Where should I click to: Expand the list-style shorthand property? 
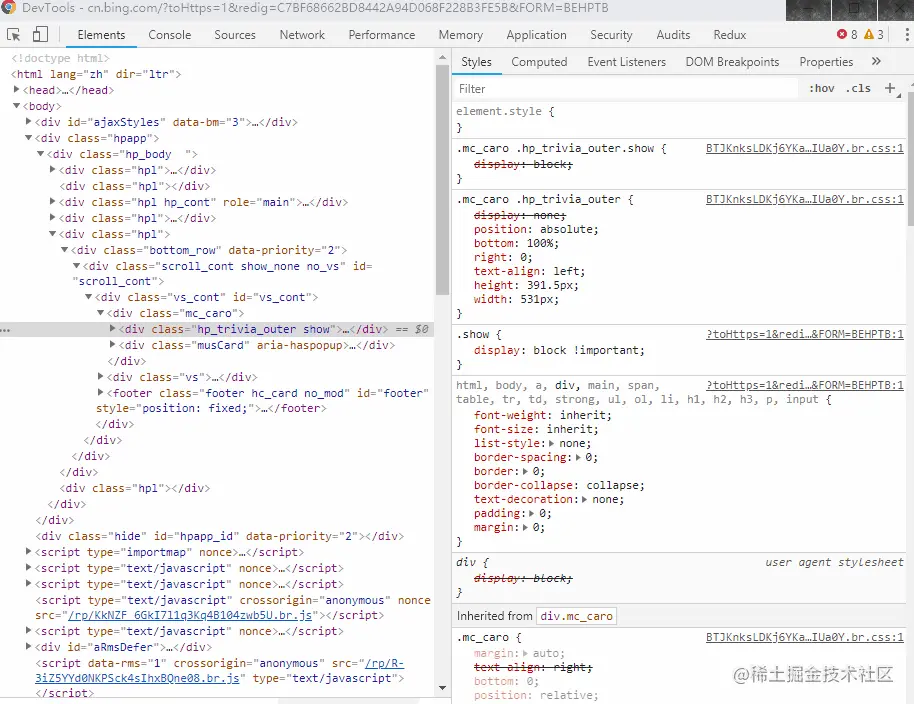(551, 443)
